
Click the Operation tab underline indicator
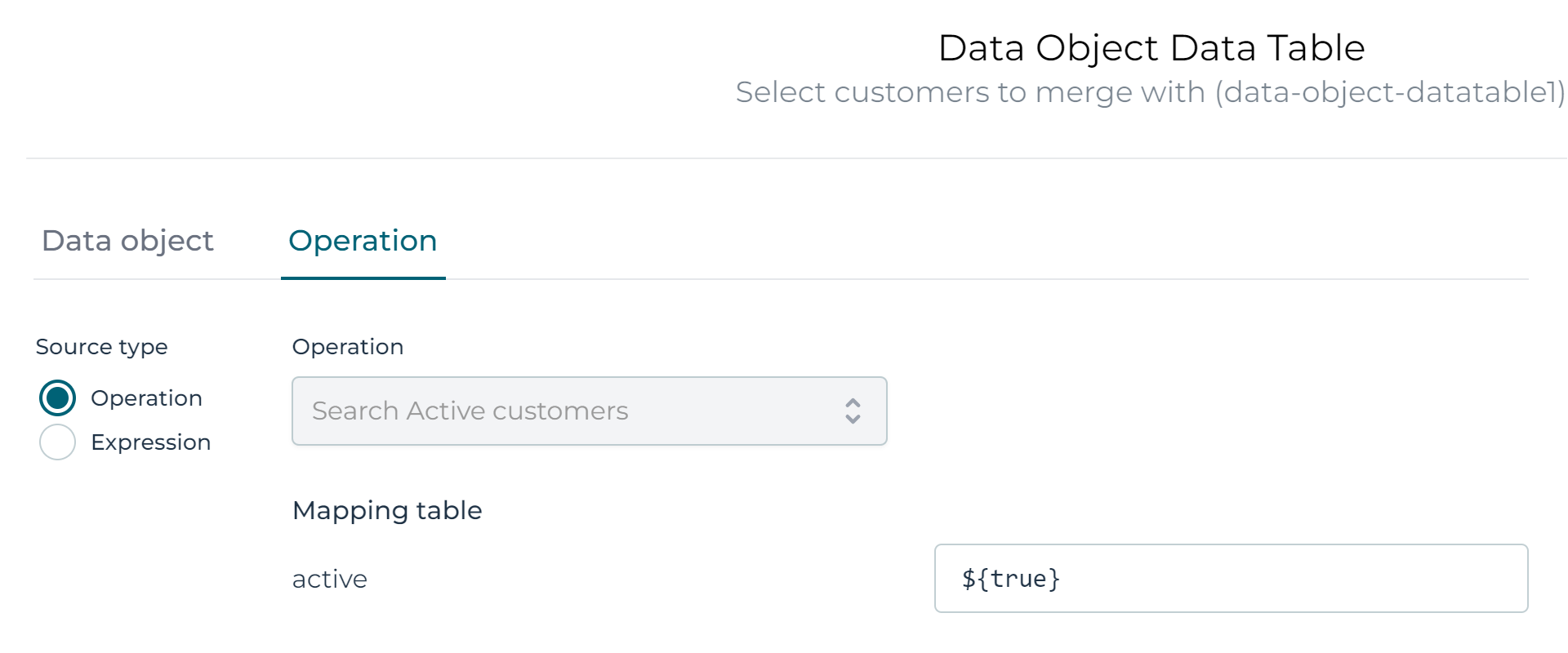point(363,278)
